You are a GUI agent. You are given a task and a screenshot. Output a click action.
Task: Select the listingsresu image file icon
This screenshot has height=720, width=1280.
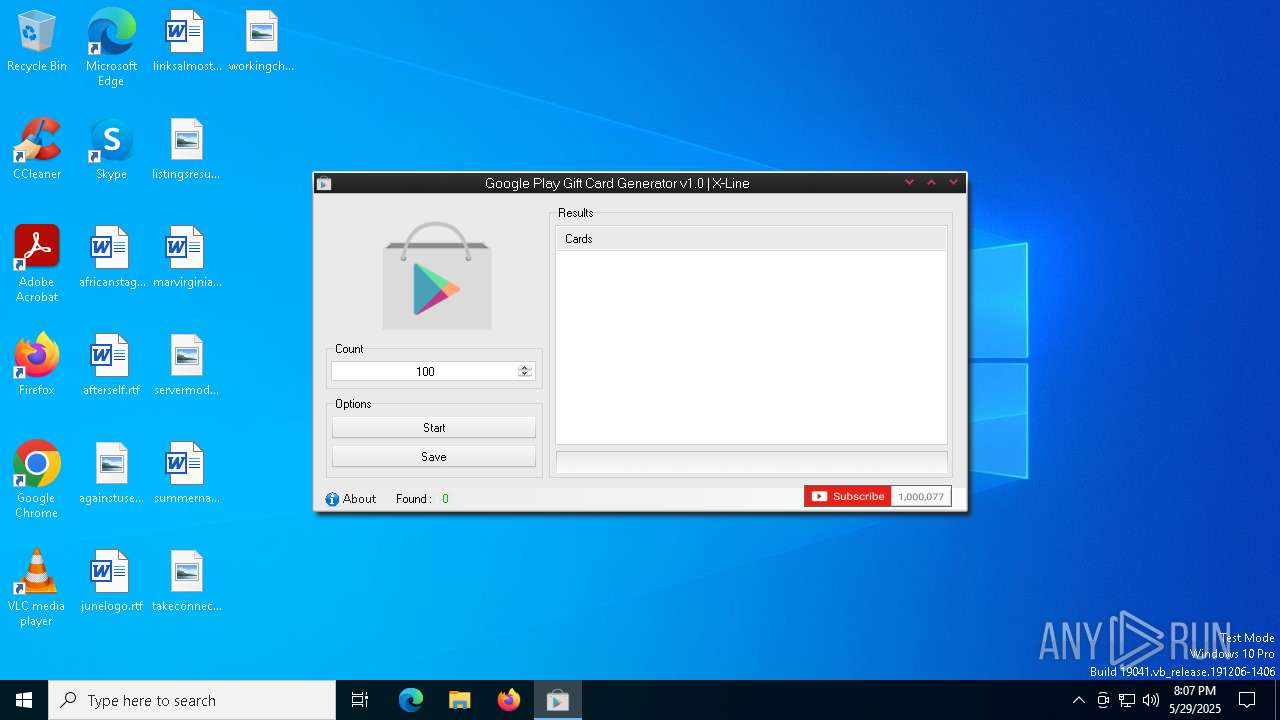[x=186, y=149]
